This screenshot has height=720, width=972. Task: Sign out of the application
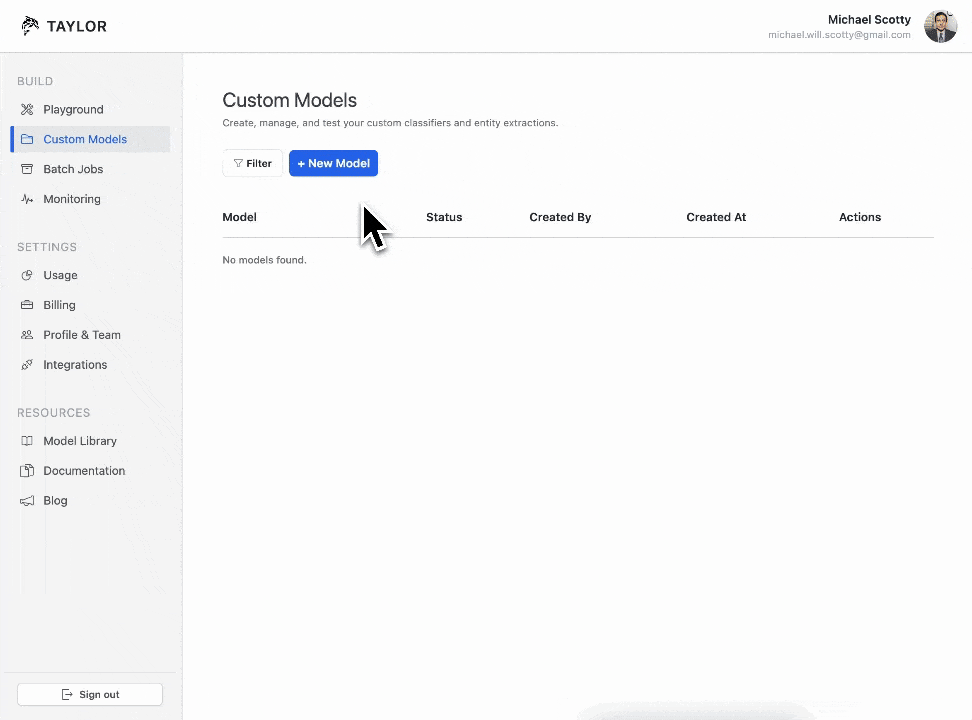click(x=89, y=694)
